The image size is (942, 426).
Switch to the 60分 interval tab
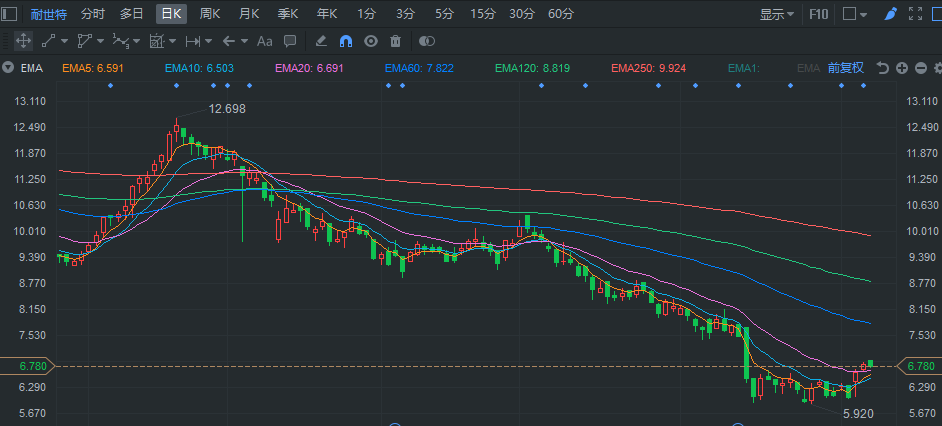561,14
